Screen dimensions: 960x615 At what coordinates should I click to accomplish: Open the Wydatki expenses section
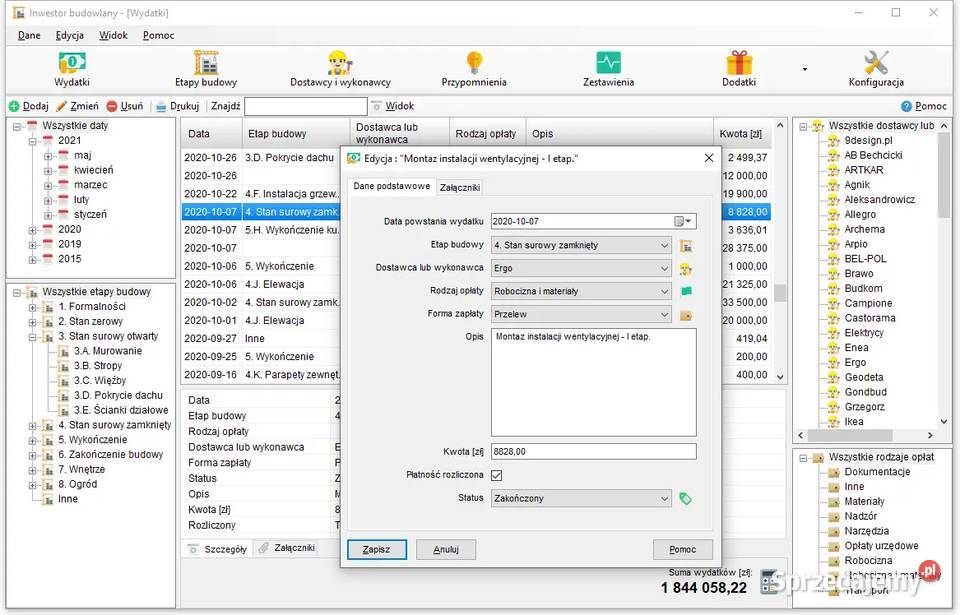tap(71, 68)
